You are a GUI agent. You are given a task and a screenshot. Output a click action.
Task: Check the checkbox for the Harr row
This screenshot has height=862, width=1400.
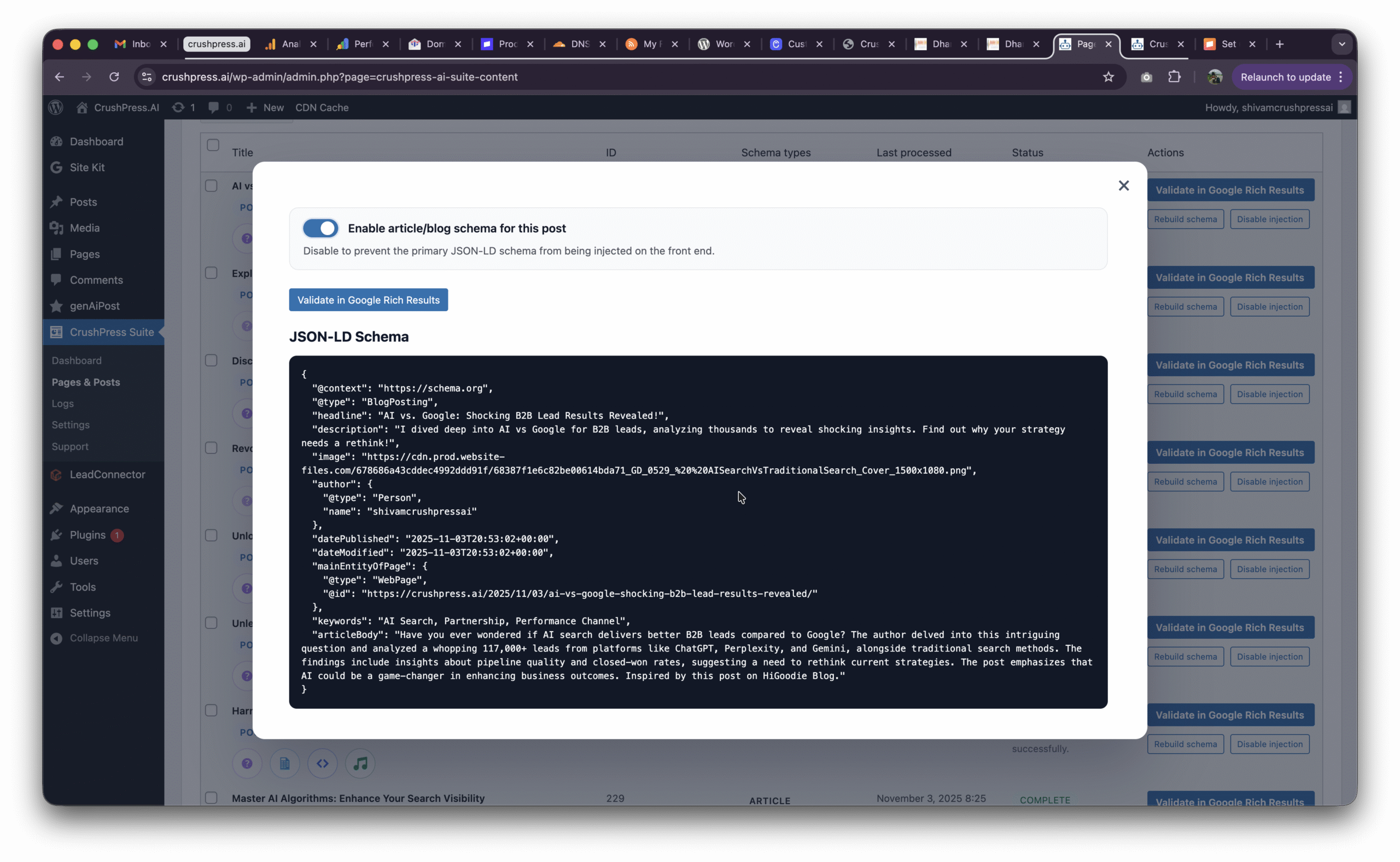[211, 710]
